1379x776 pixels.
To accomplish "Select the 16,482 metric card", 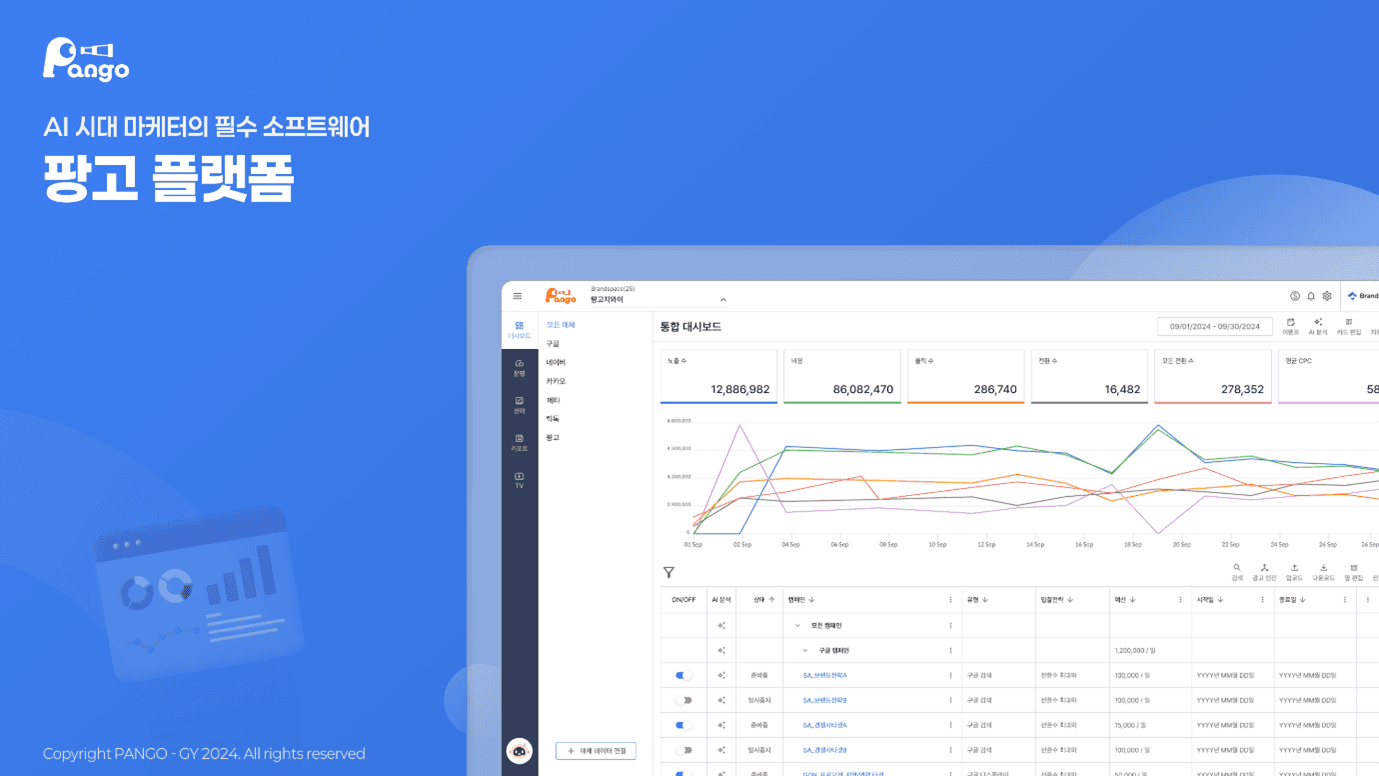I will pos(1089,376).
